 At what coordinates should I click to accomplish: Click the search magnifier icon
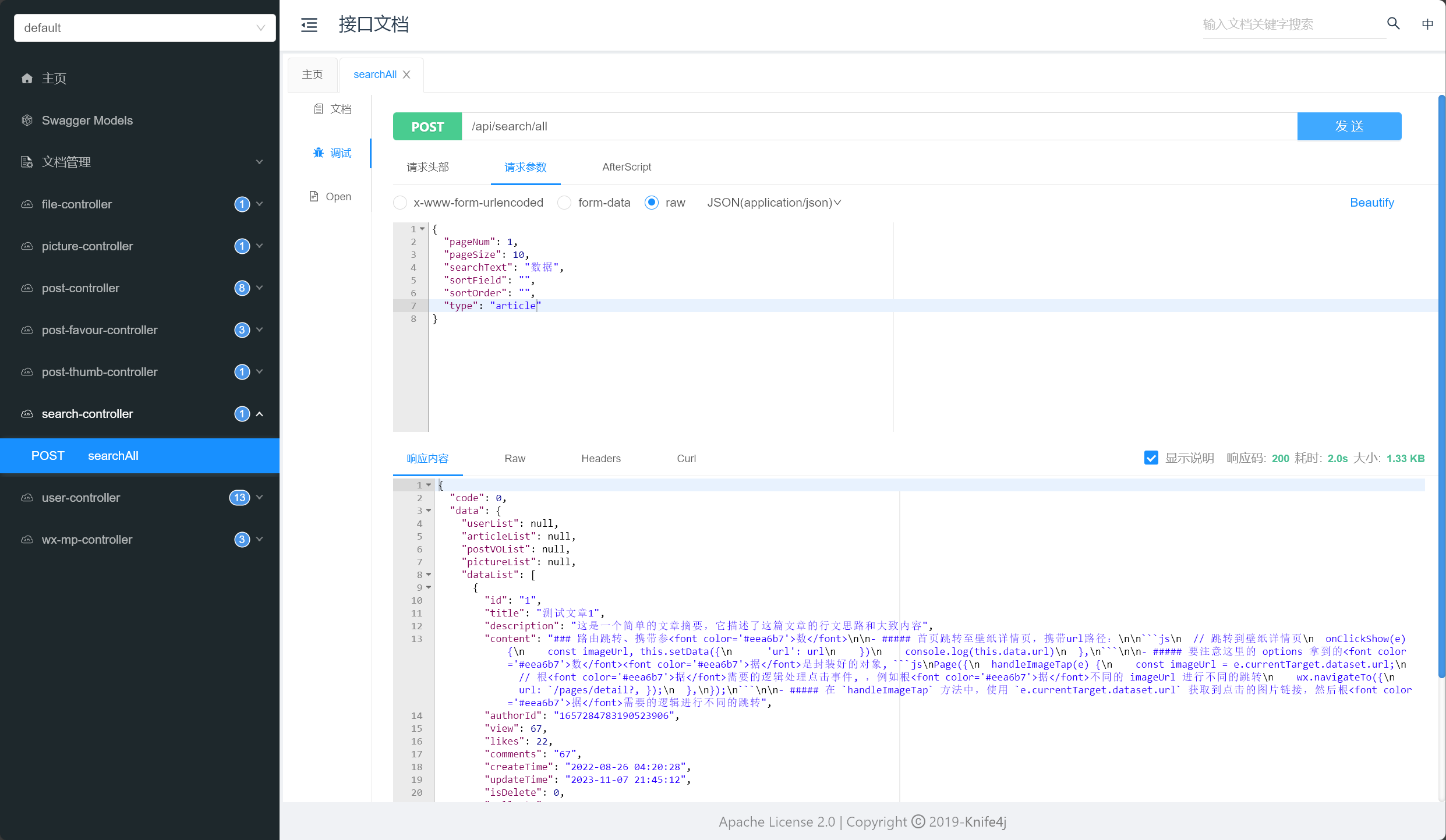pos(1393,23)
